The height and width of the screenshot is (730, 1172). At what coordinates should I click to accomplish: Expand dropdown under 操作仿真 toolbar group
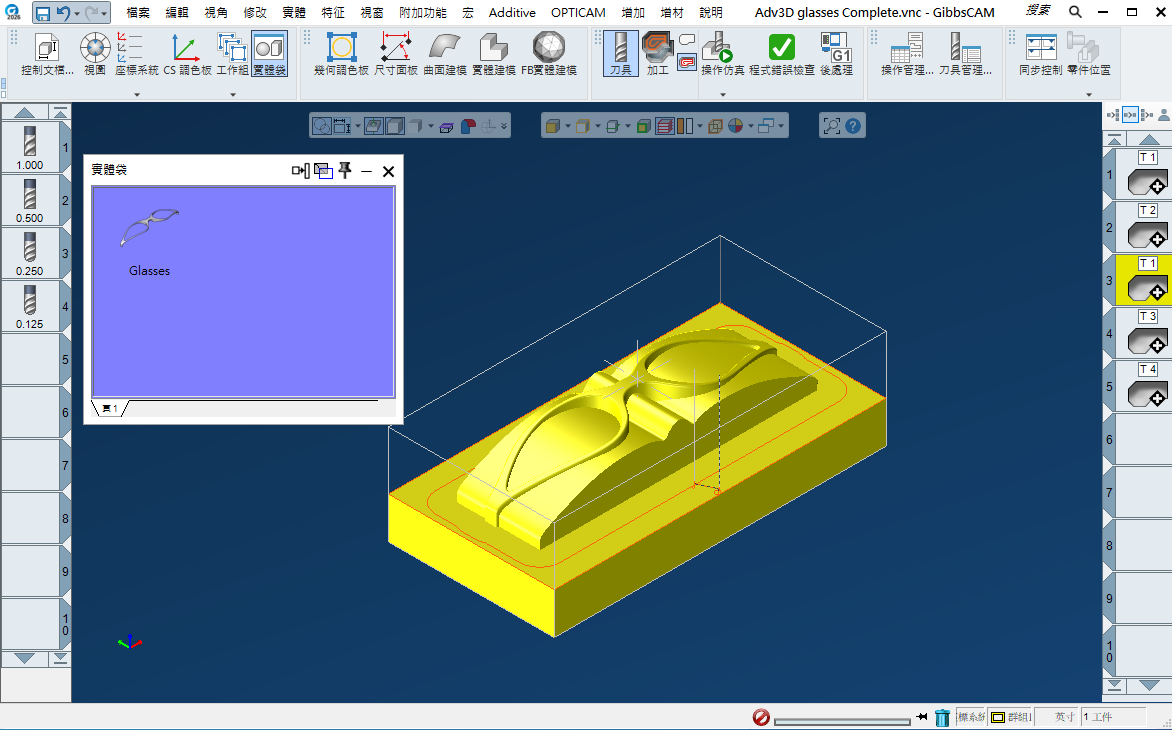723,95
